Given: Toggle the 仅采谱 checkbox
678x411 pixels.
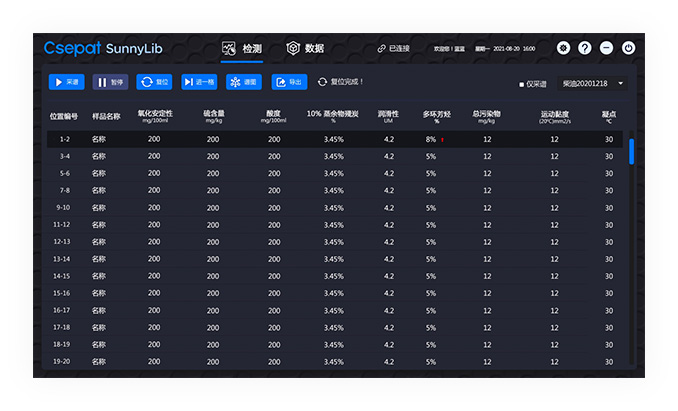Looking at the screenshot, I should [521, 83].
